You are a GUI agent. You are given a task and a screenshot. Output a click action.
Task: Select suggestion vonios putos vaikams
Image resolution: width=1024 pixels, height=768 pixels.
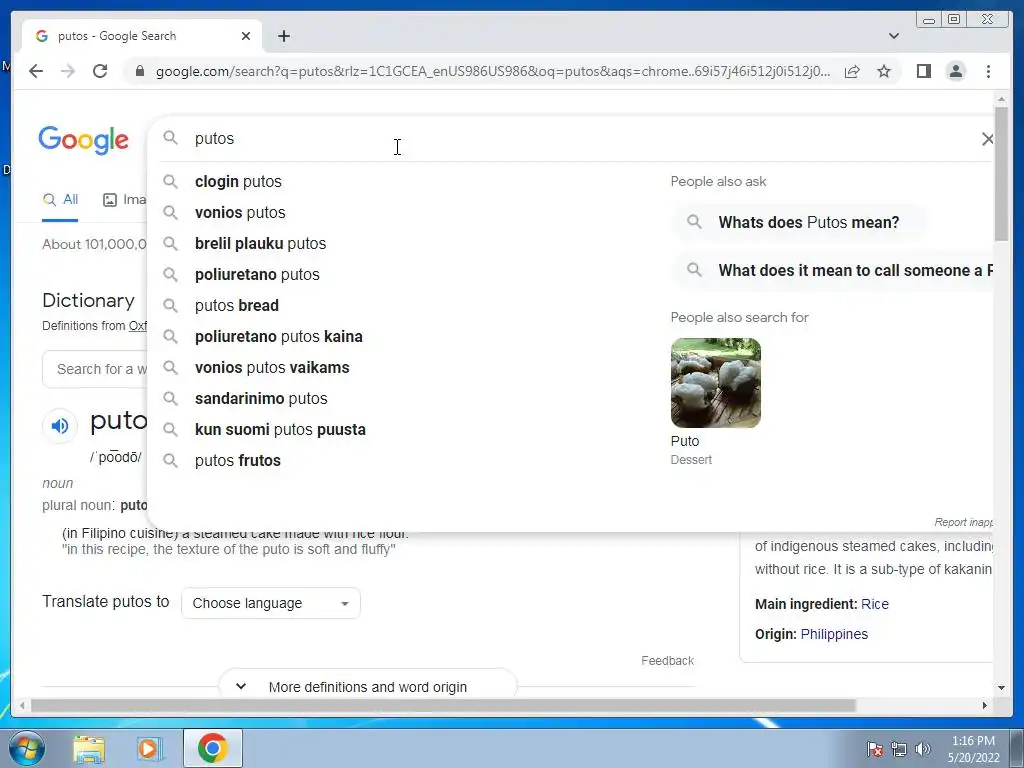[272, 368]
